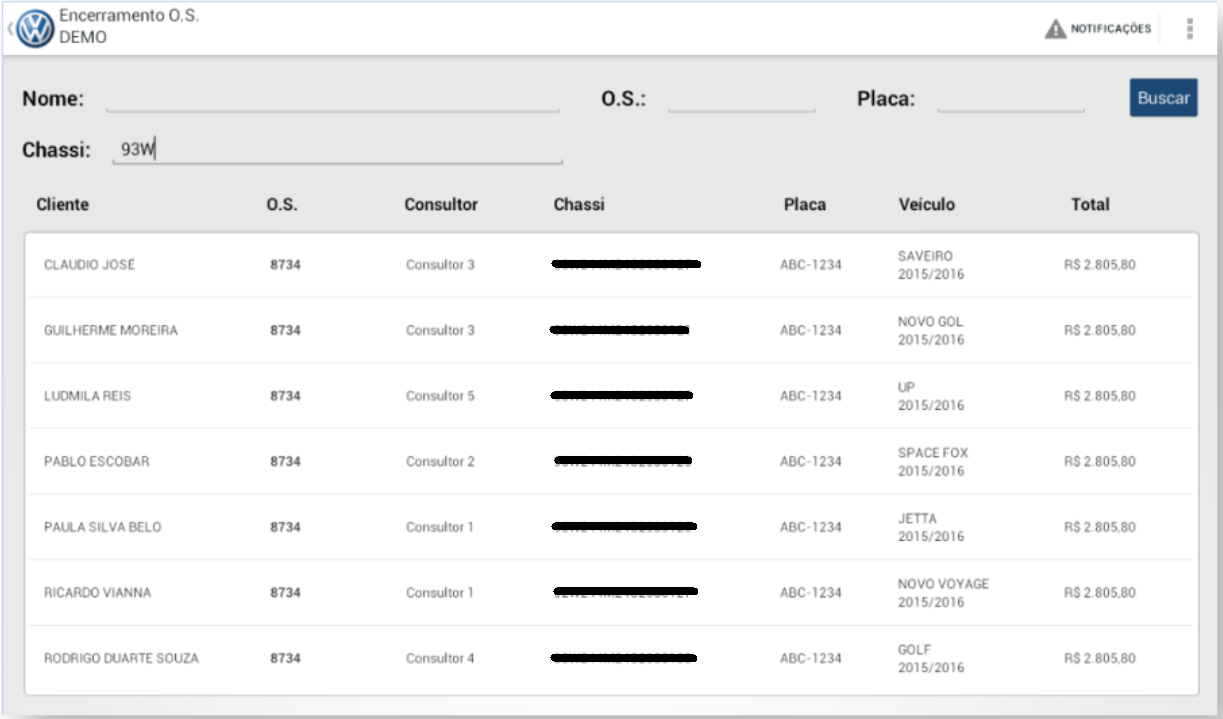Open RODRIGO DUARTE SOUZA's Golf order
Image resolution: width=1223 pixels, height=719 pixels.
pyautogui.click(x=121, y=658)
